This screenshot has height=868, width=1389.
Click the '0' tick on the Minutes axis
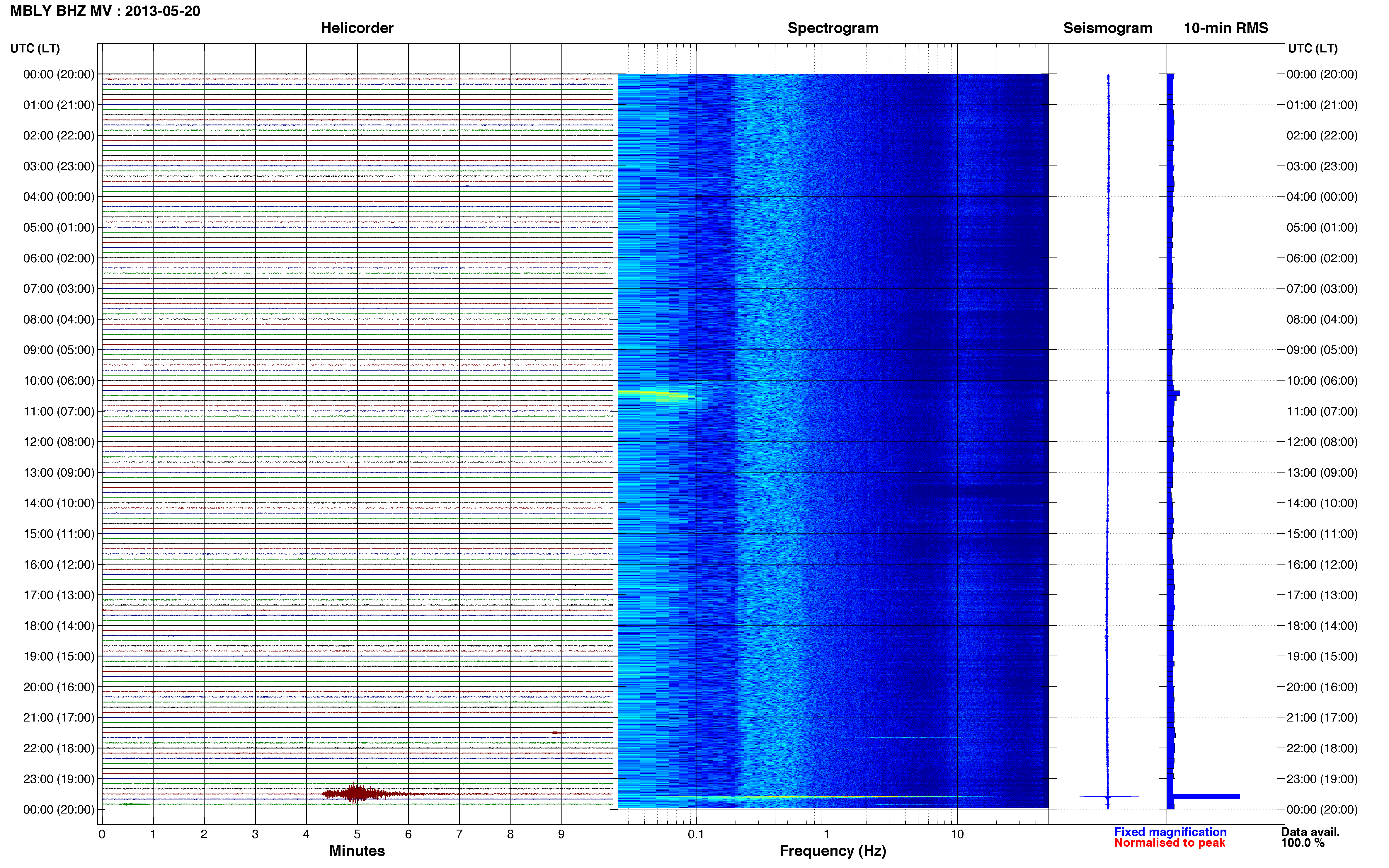(102, 835)
